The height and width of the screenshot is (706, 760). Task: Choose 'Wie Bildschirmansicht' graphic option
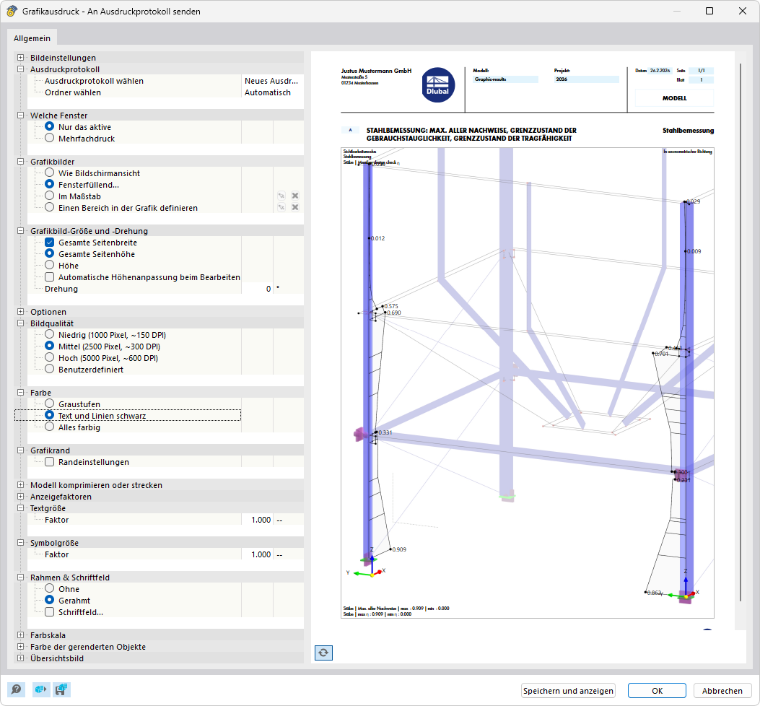coord(49,173)
